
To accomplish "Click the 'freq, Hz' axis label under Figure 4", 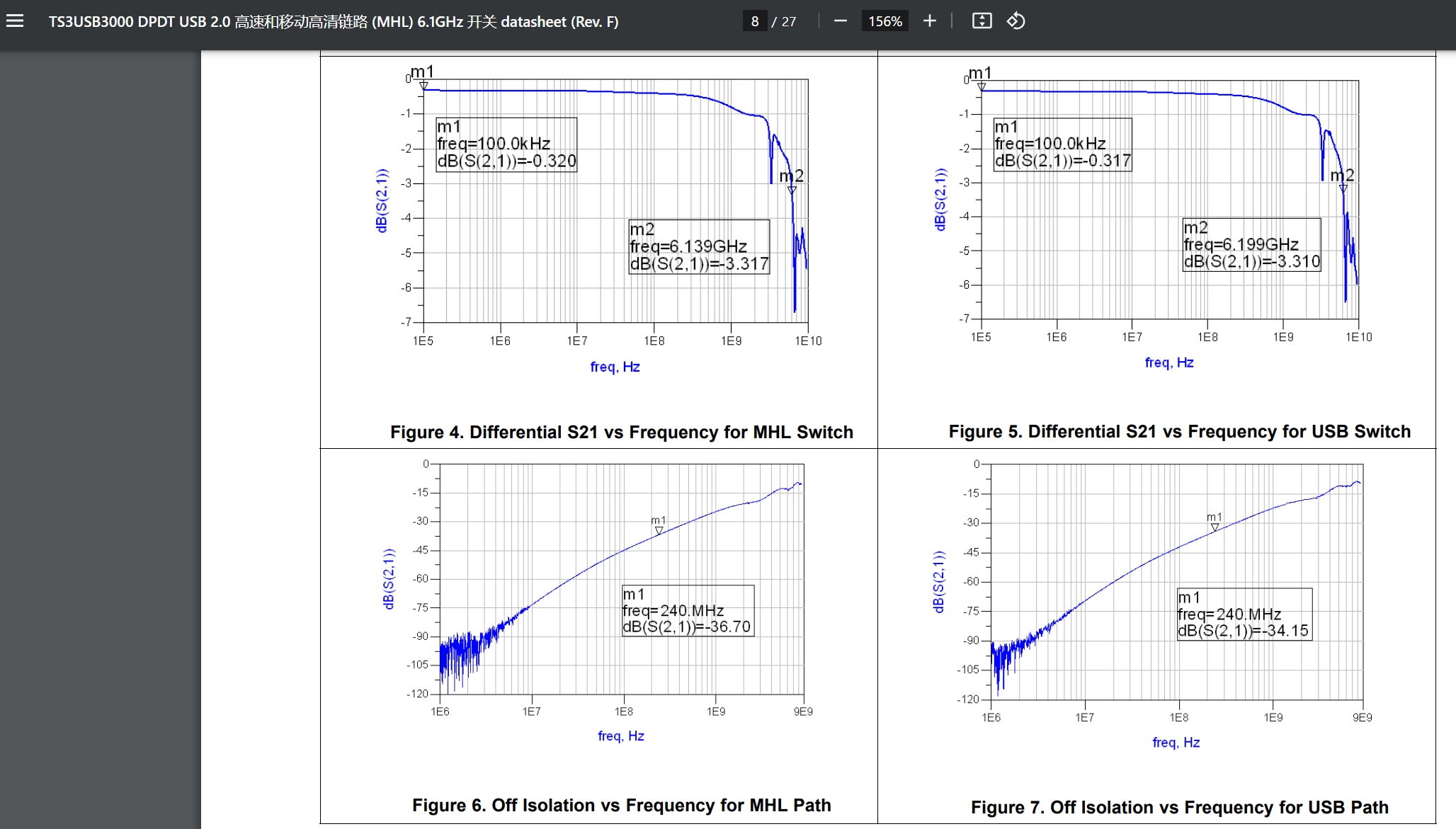I will click(615, 367).
